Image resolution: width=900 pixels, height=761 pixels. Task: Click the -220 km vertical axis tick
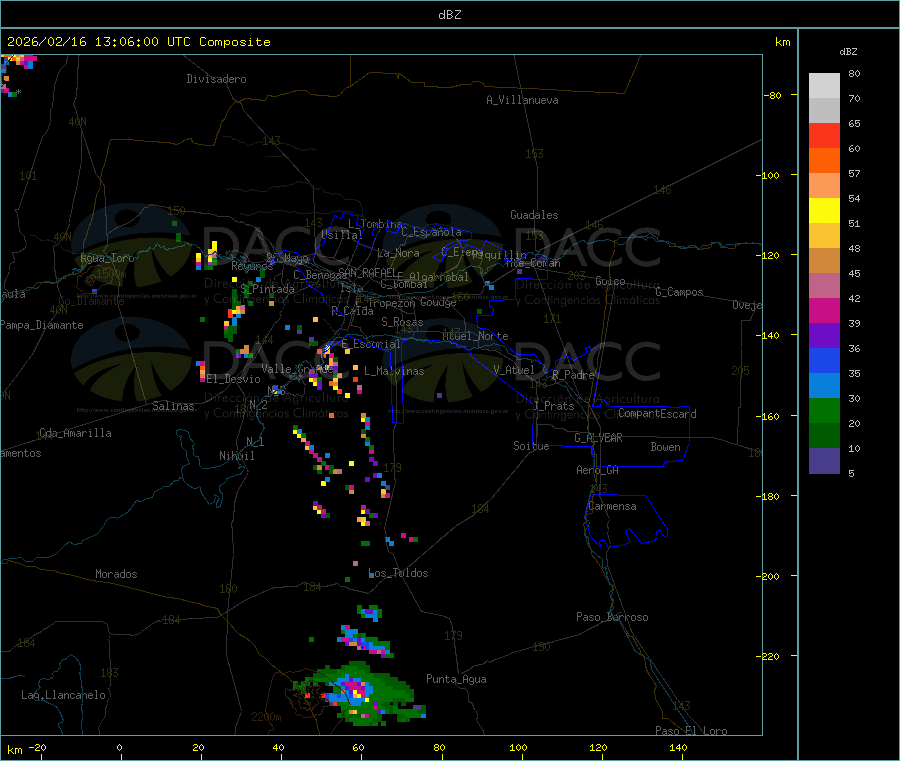click(x=770, y=657)
